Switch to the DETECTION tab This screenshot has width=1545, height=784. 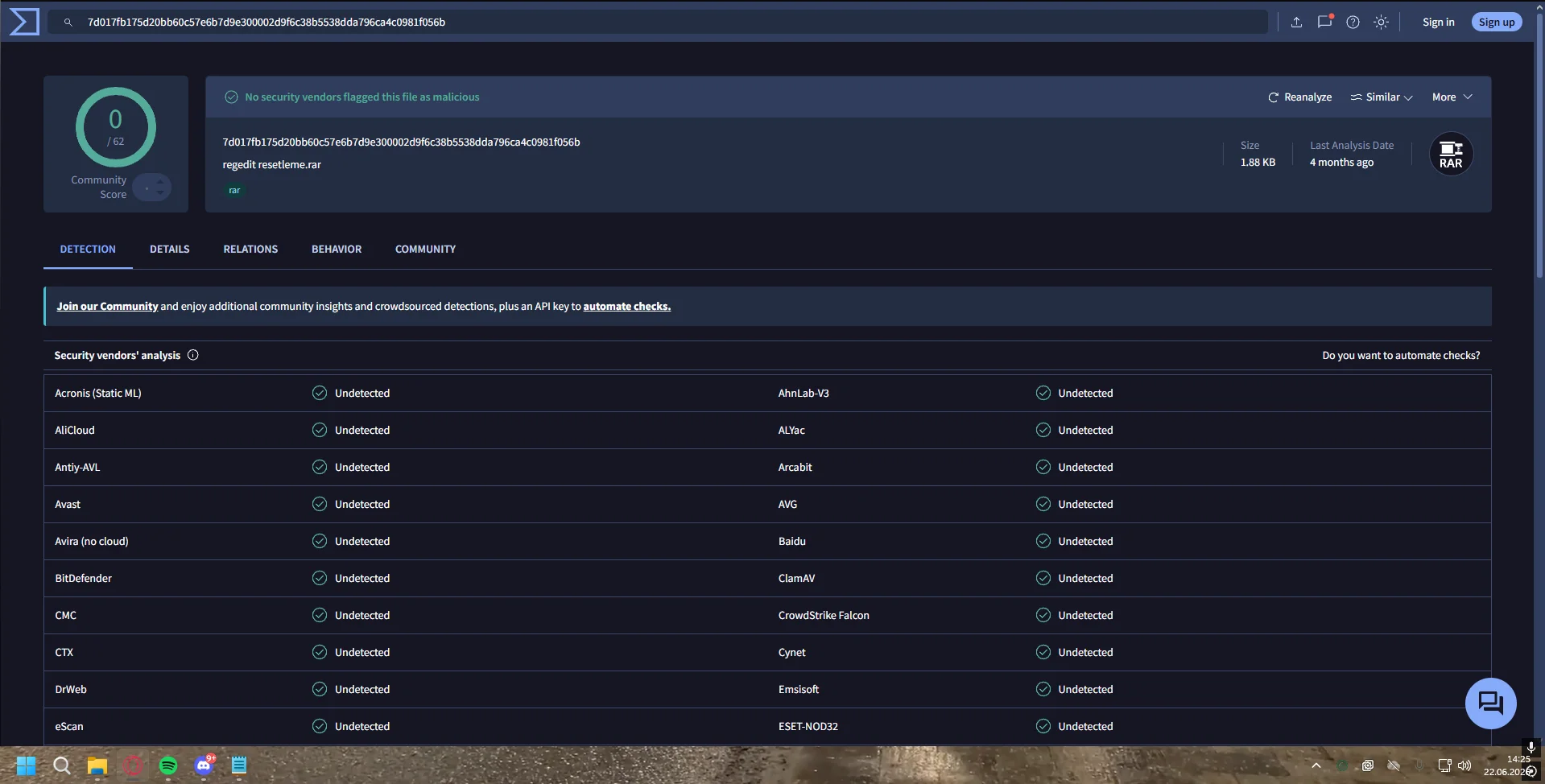pyautogui.click(x=88, y=250)
